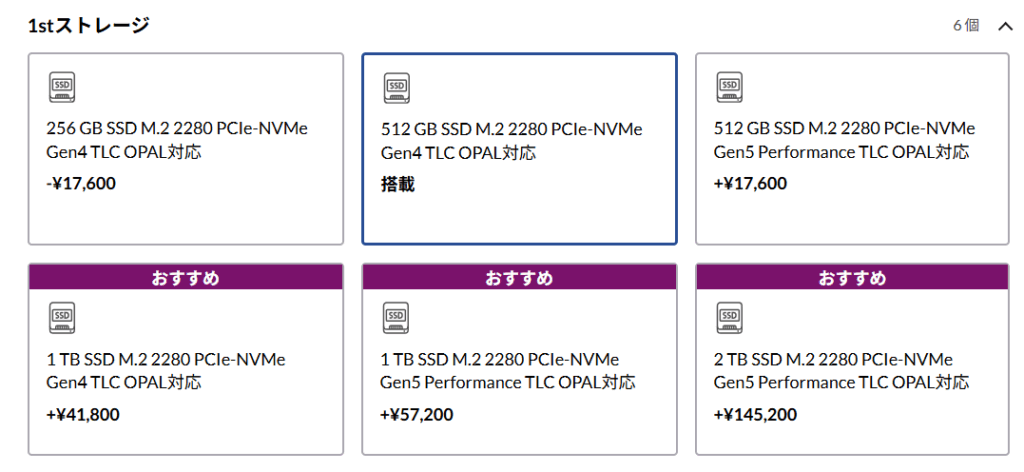The width and height of the screenshot is (1024, 472).
Task: Click おすすめ banner on 1 TB Gen5 card
Action: coord(519,277)
